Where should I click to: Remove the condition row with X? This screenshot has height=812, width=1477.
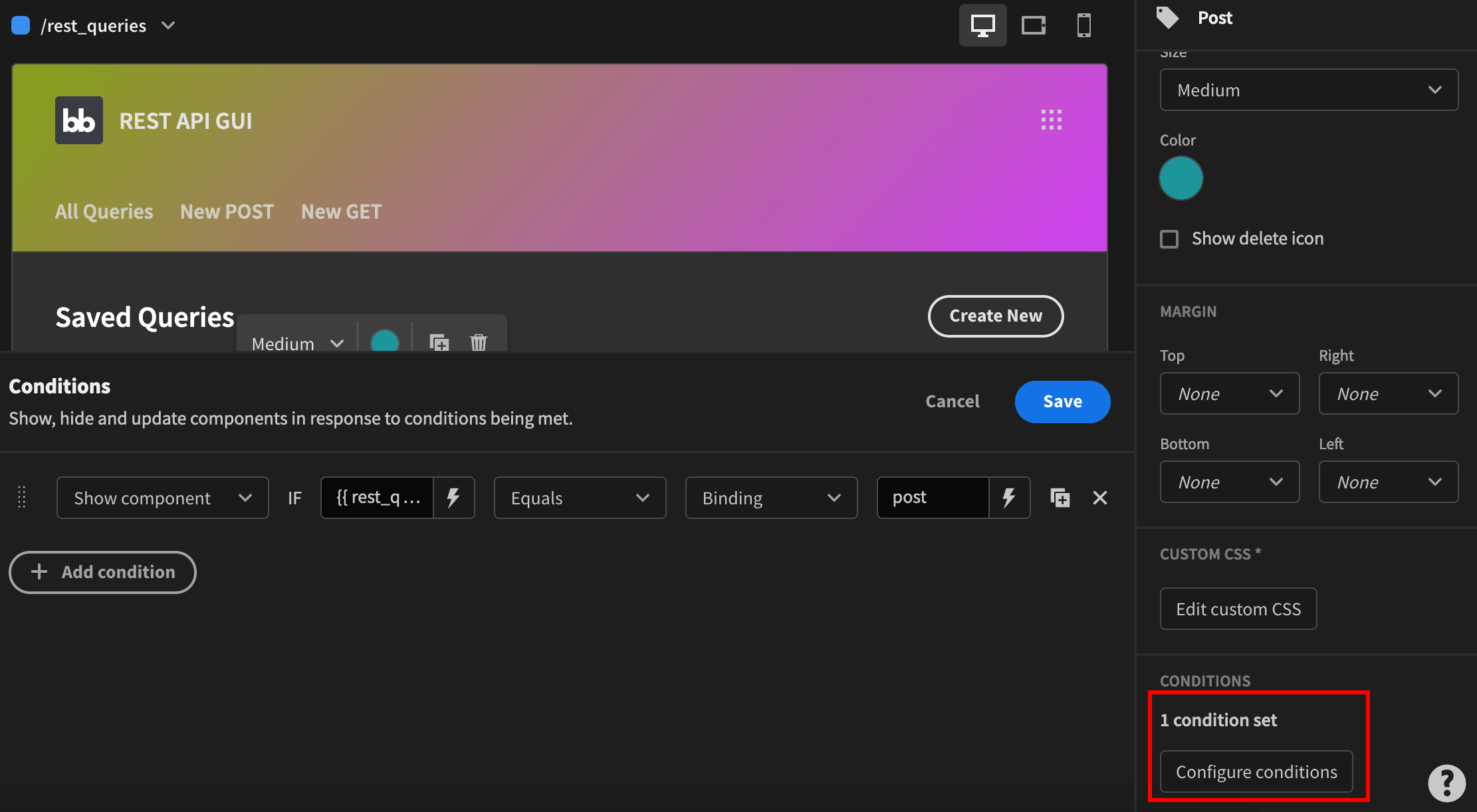(1100, 497)
